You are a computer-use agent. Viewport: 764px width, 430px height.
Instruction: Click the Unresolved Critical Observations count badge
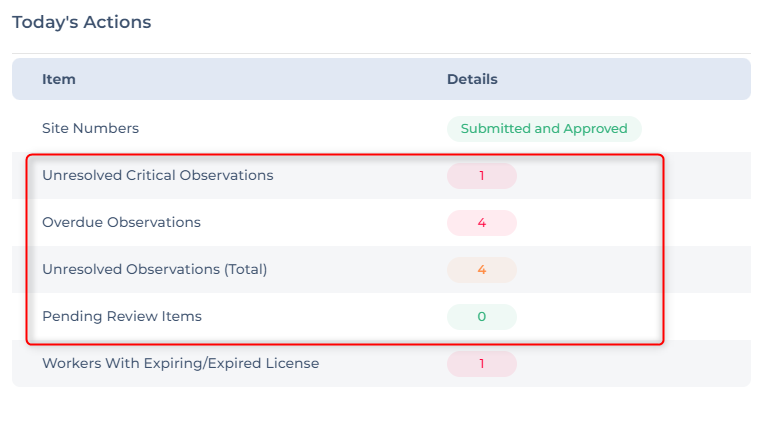[x=481, y=176]
